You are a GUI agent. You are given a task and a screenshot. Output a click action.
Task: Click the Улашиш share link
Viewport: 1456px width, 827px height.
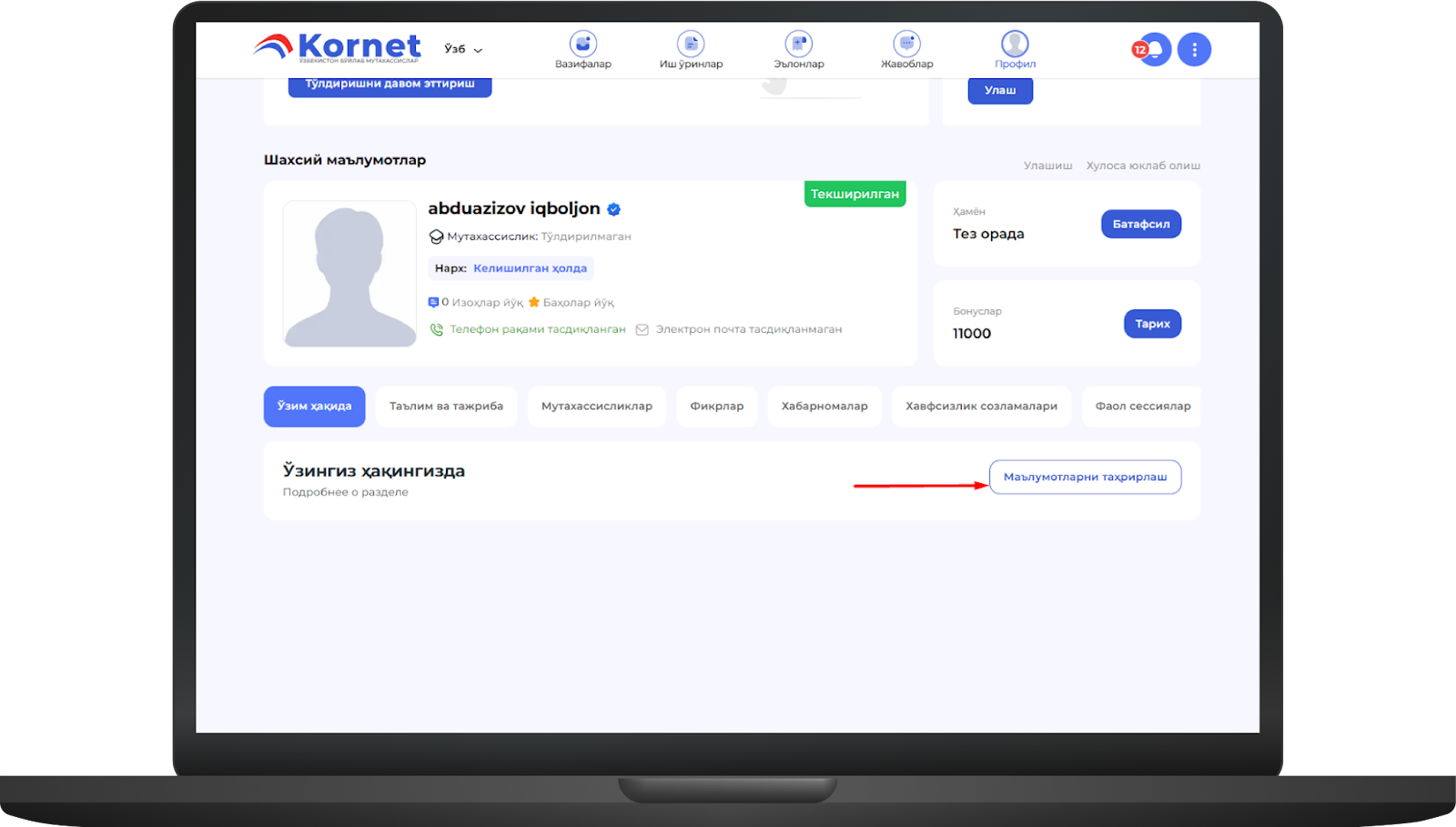[x=1047, y=166]
